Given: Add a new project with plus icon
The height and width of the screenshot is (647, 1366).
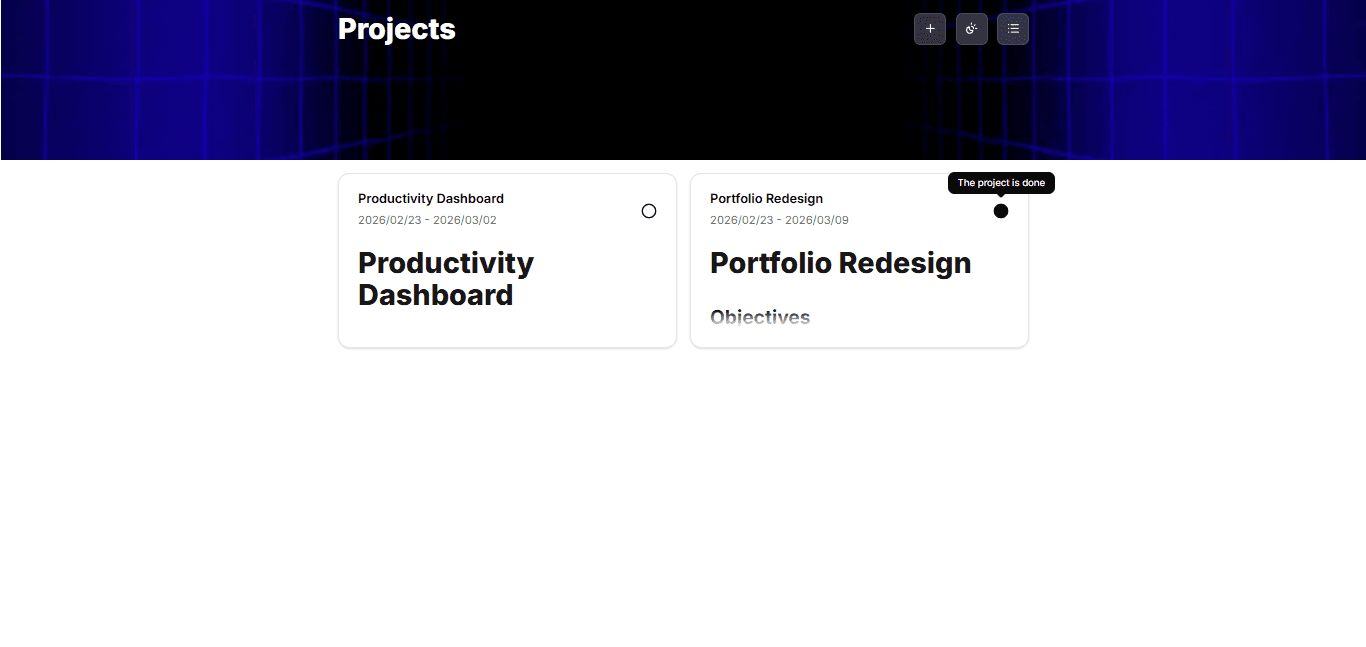Looking at the screenshot, I should [x=930, y=29].
